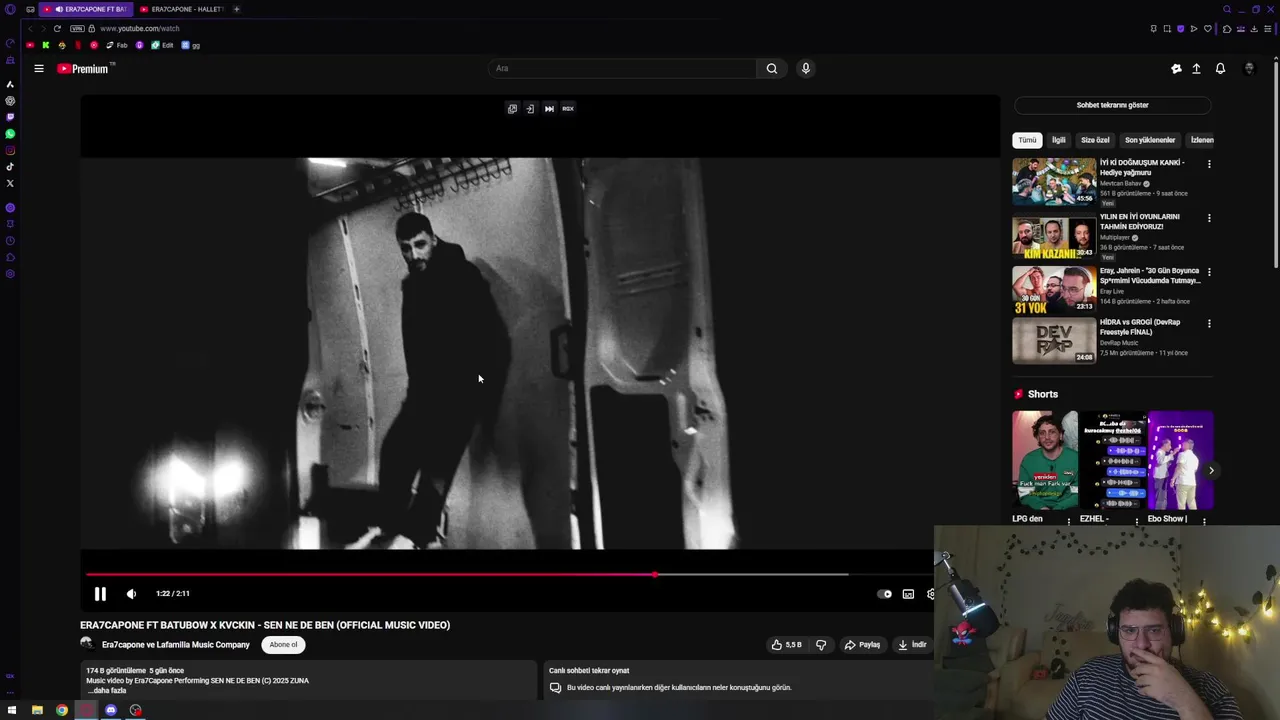1280x720 pixels.
Task: Open the TikTok icon in the Opera sidebar
Action: click(10, 167)
